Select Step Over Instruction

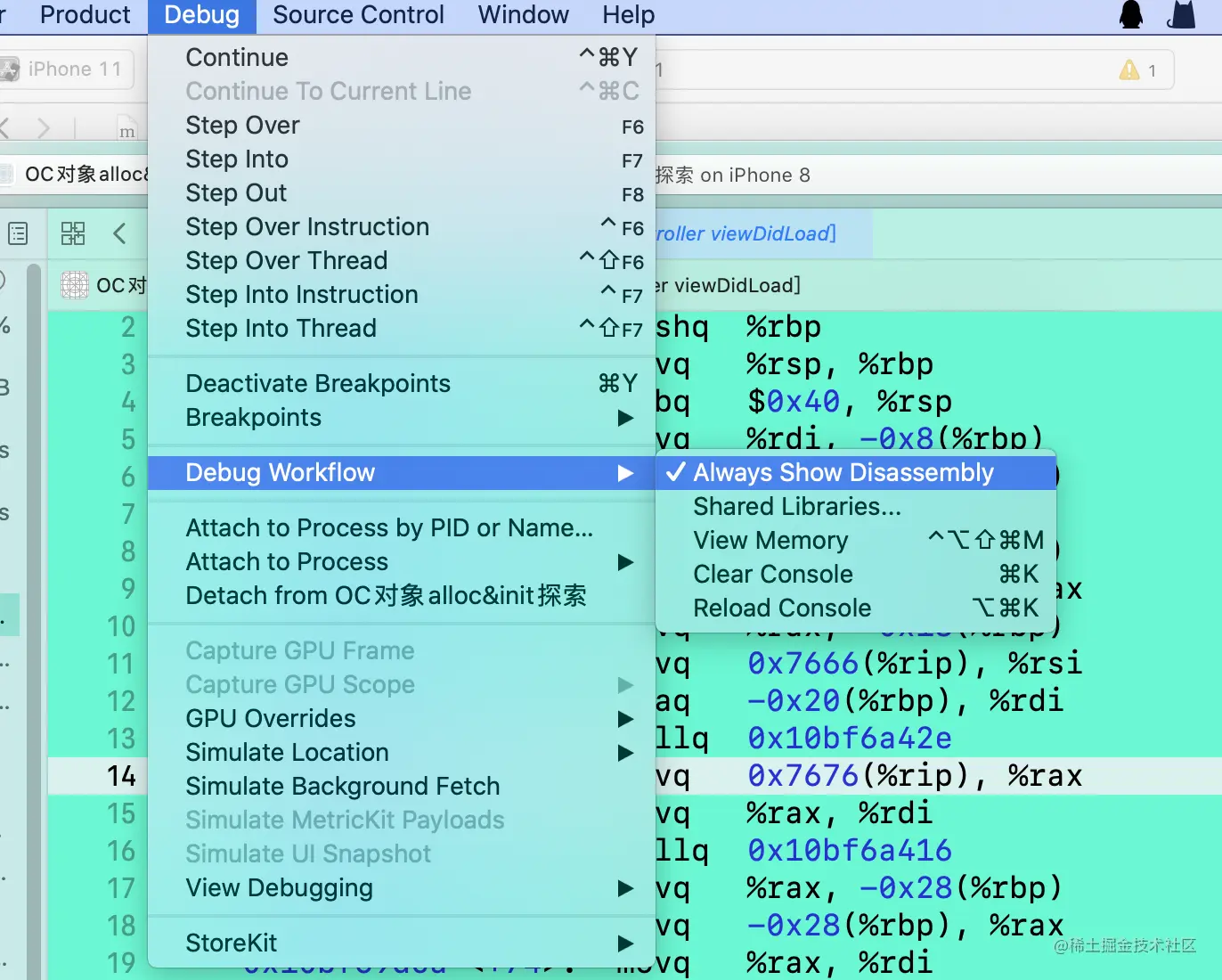(402, 226)
